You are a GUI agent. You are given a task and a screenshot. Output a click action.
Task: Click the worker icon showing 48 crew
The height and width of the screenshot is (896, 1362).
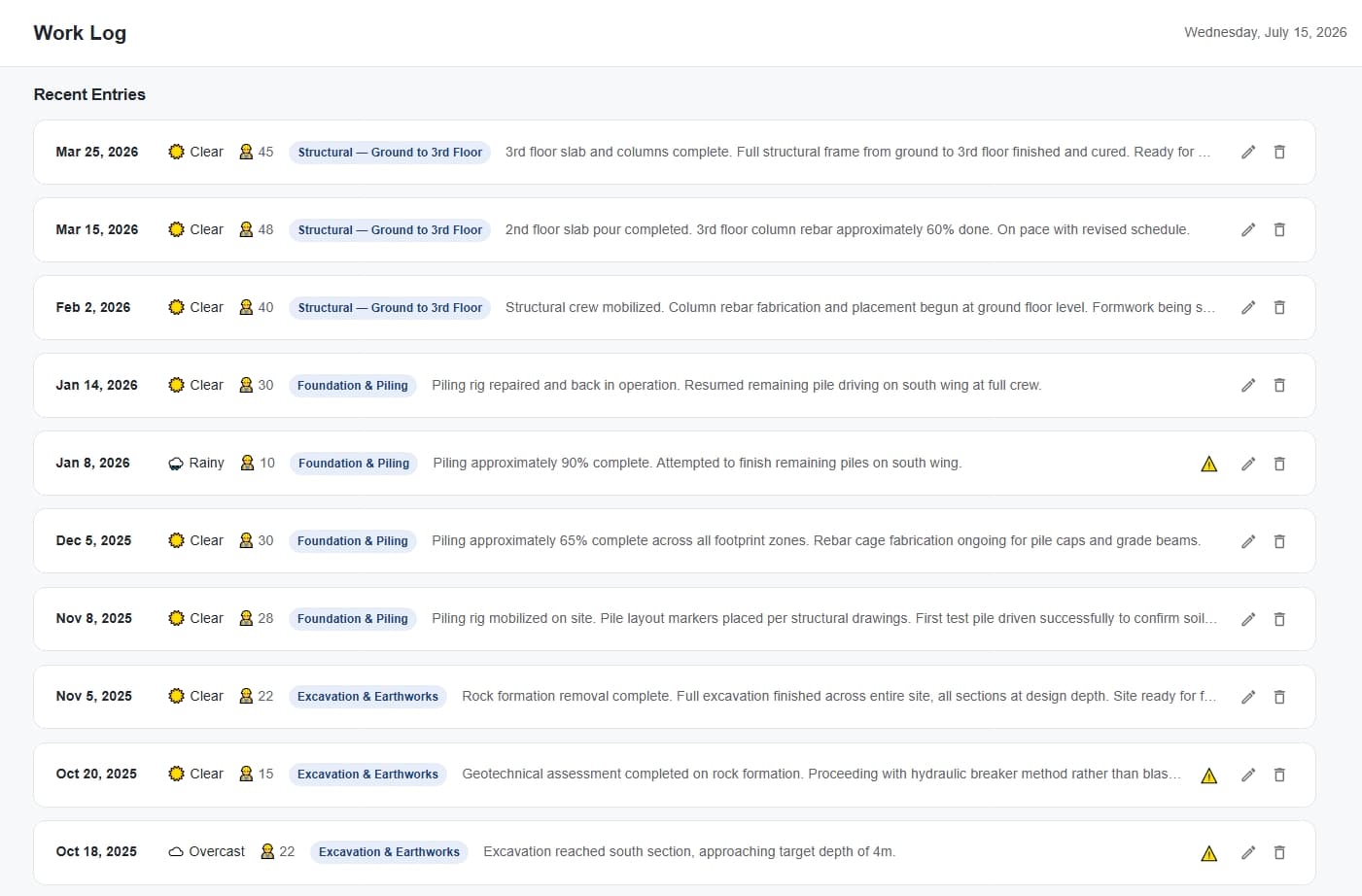[246, 229]
